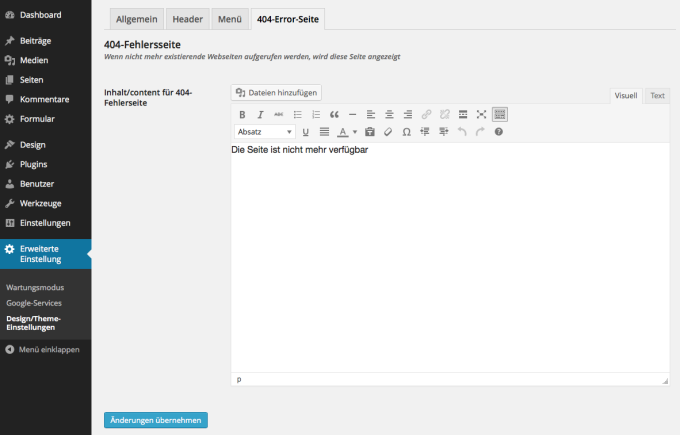
Task: Apply strikethrough formatting
Action: [279, 114]
